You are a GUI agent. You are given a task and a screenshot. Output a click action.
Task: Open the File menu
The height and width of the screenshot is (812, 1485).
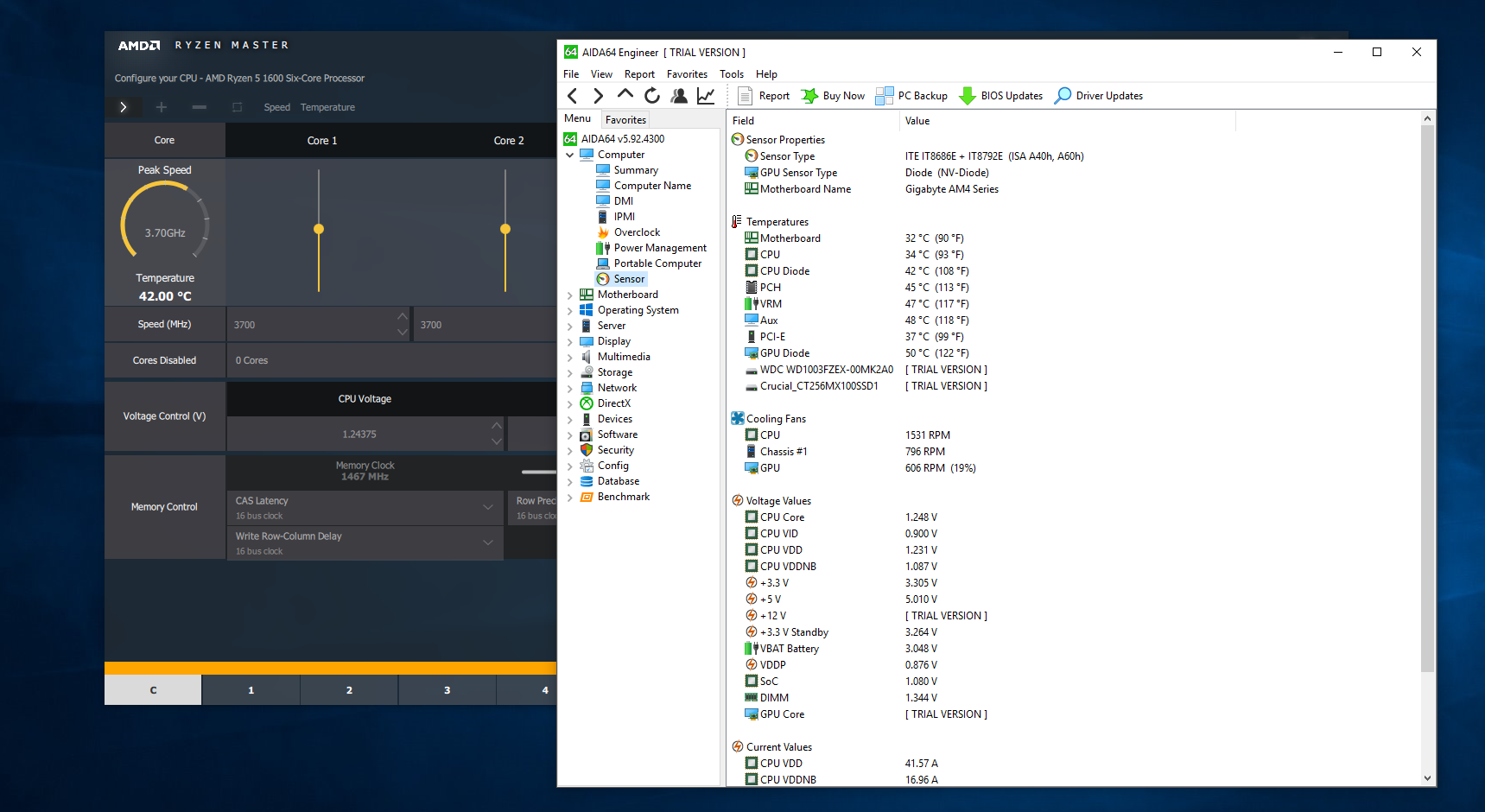tap(571, 74)
